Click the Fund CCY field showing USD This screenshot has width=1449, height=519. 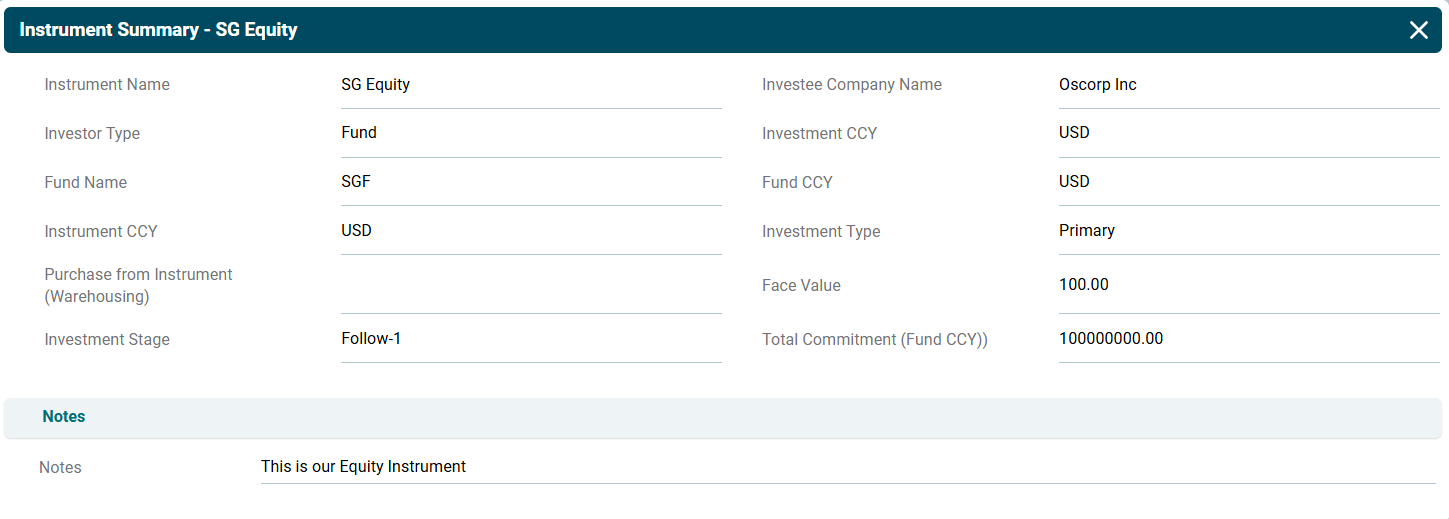pos(1074,182)
